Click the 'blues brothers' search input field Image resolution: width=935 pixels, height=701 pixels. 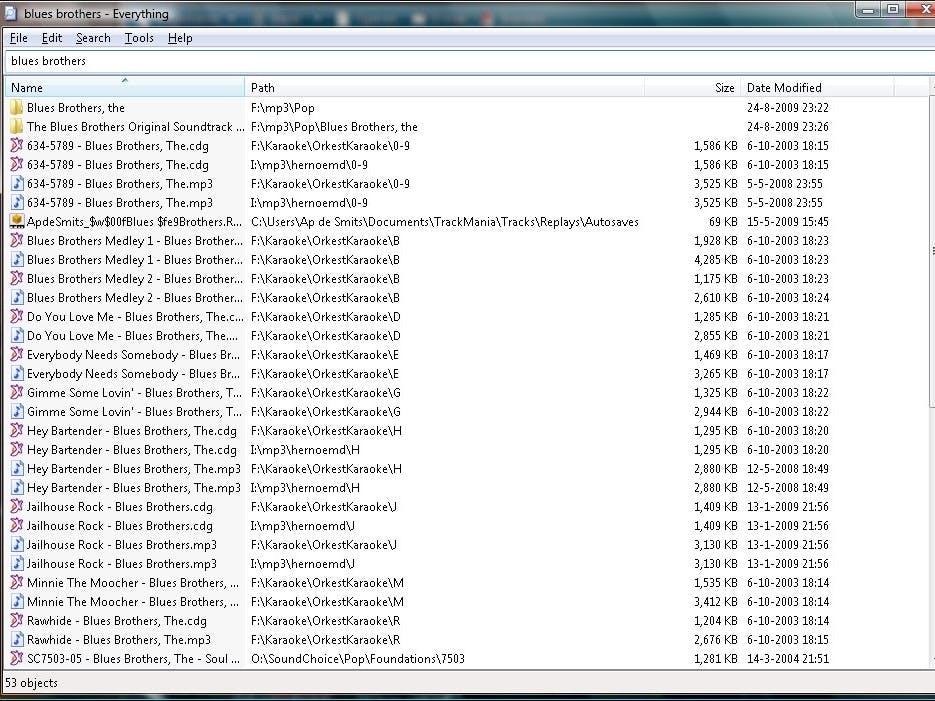[x=470, y=61]
